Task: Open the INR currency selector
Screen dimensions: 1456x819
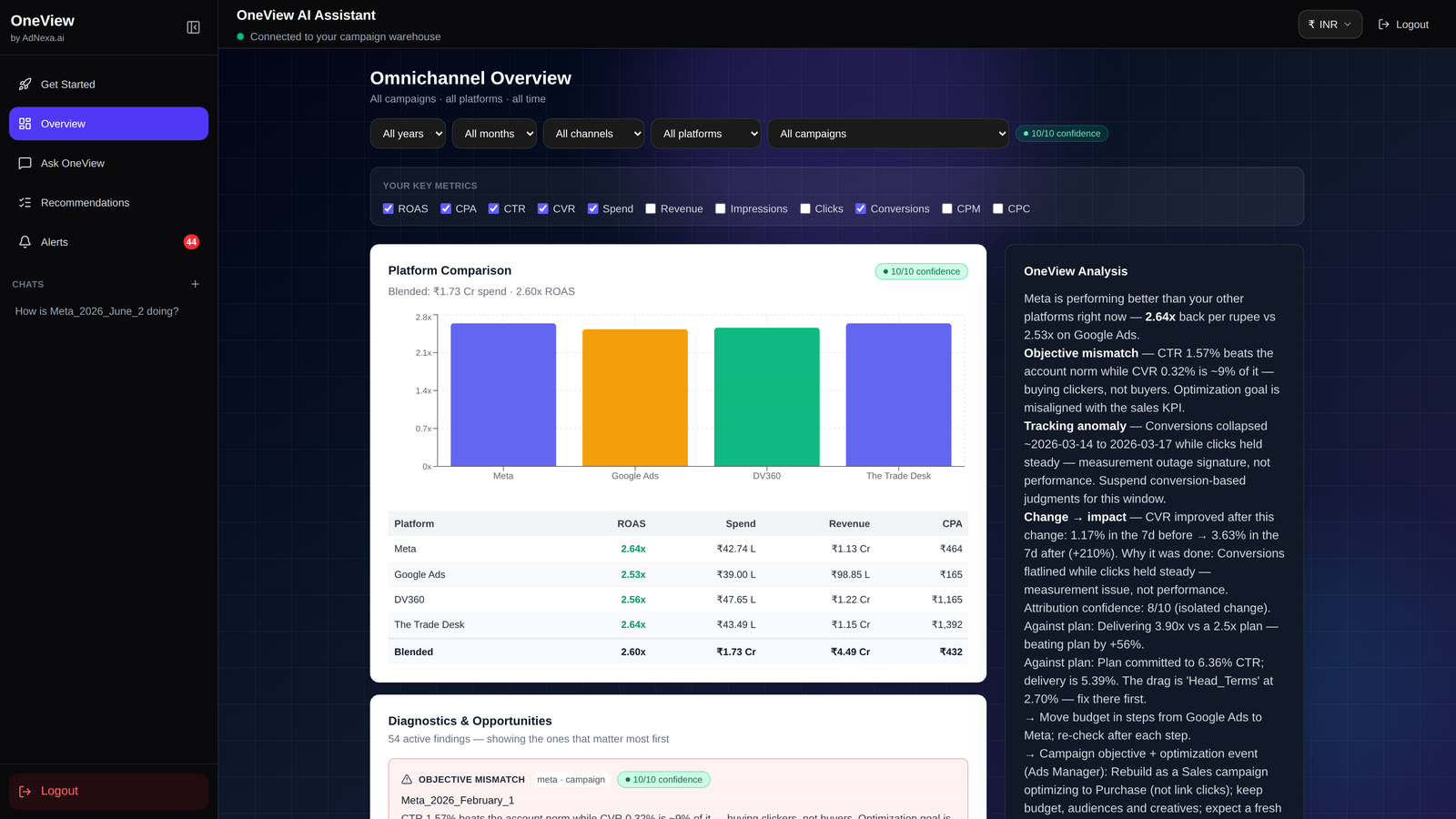Action: pyautogui.click(x=1330, y=25)
